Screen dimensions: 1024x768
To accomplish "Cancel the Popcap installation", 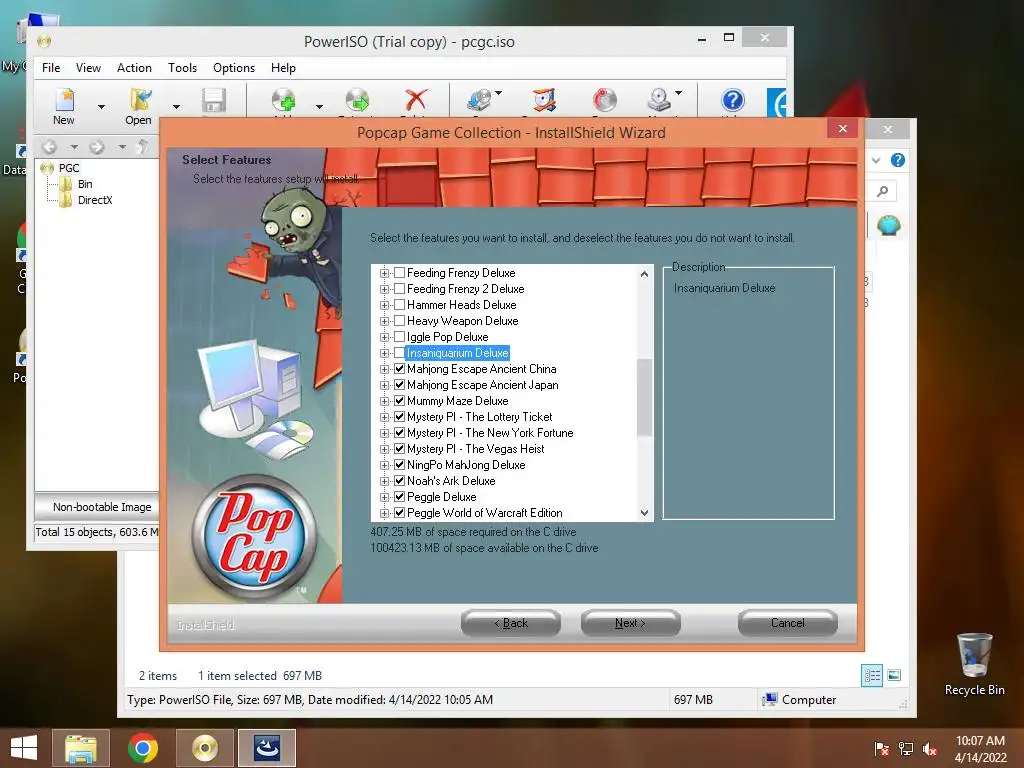I will 788,623.
